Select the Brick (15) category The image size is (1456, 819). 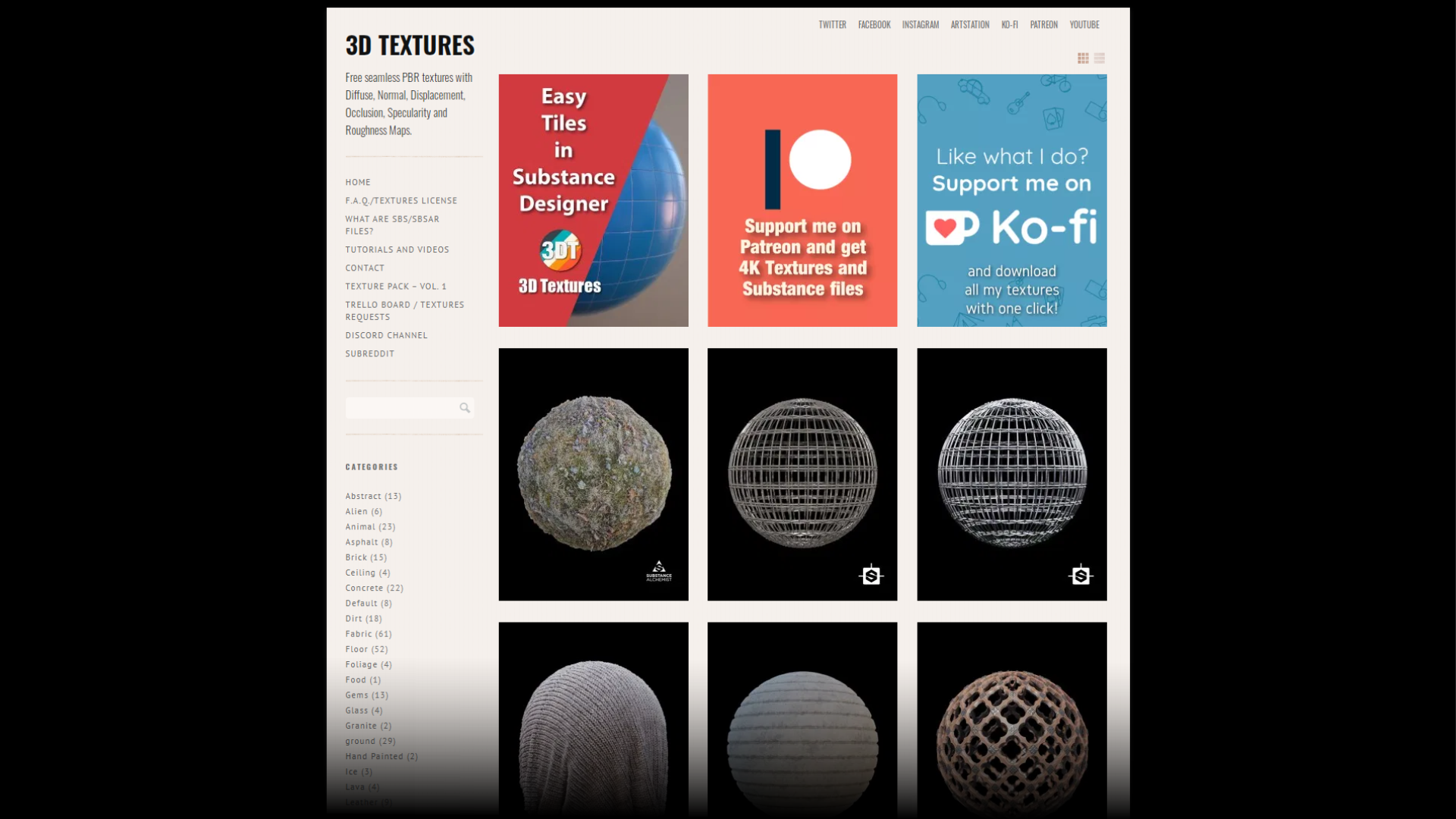point(366,557)
